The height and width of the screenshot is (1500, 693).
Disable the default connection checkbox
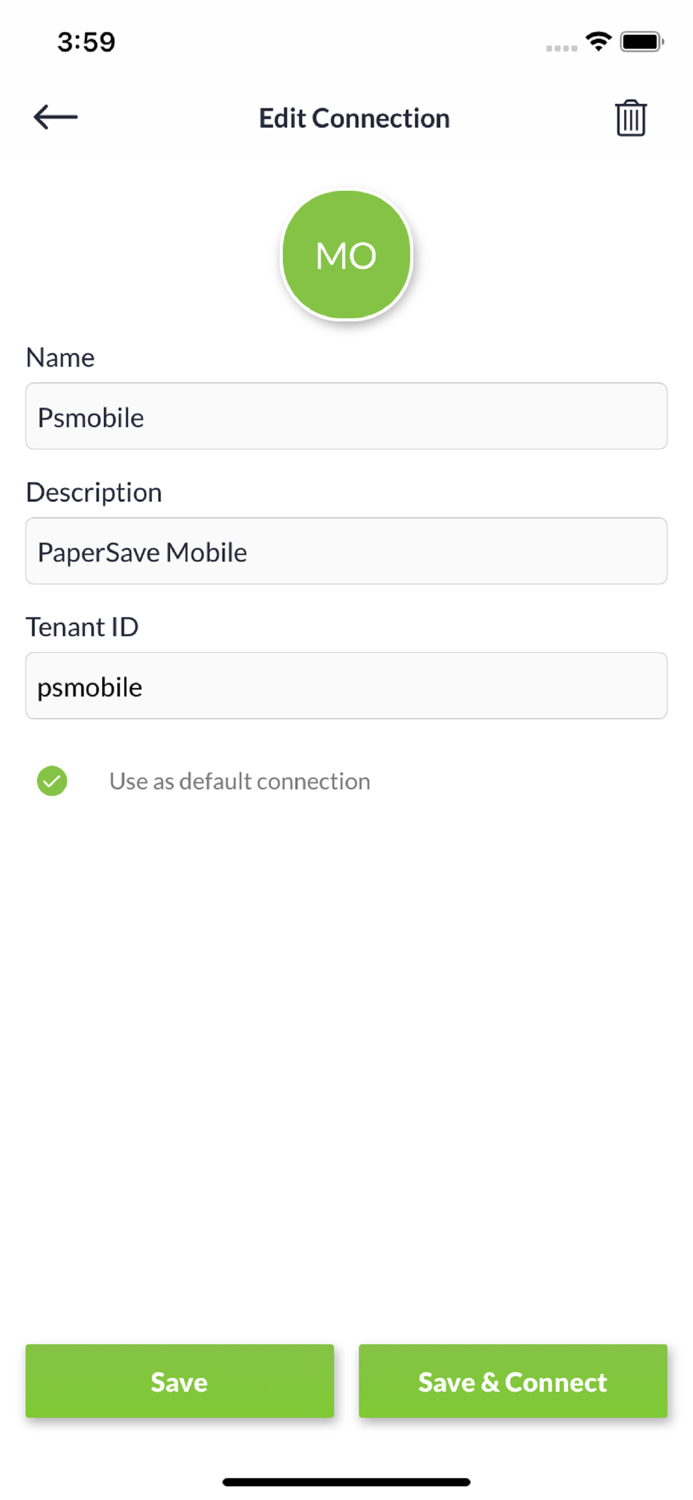pyautogui.click(x=52, y=781)
